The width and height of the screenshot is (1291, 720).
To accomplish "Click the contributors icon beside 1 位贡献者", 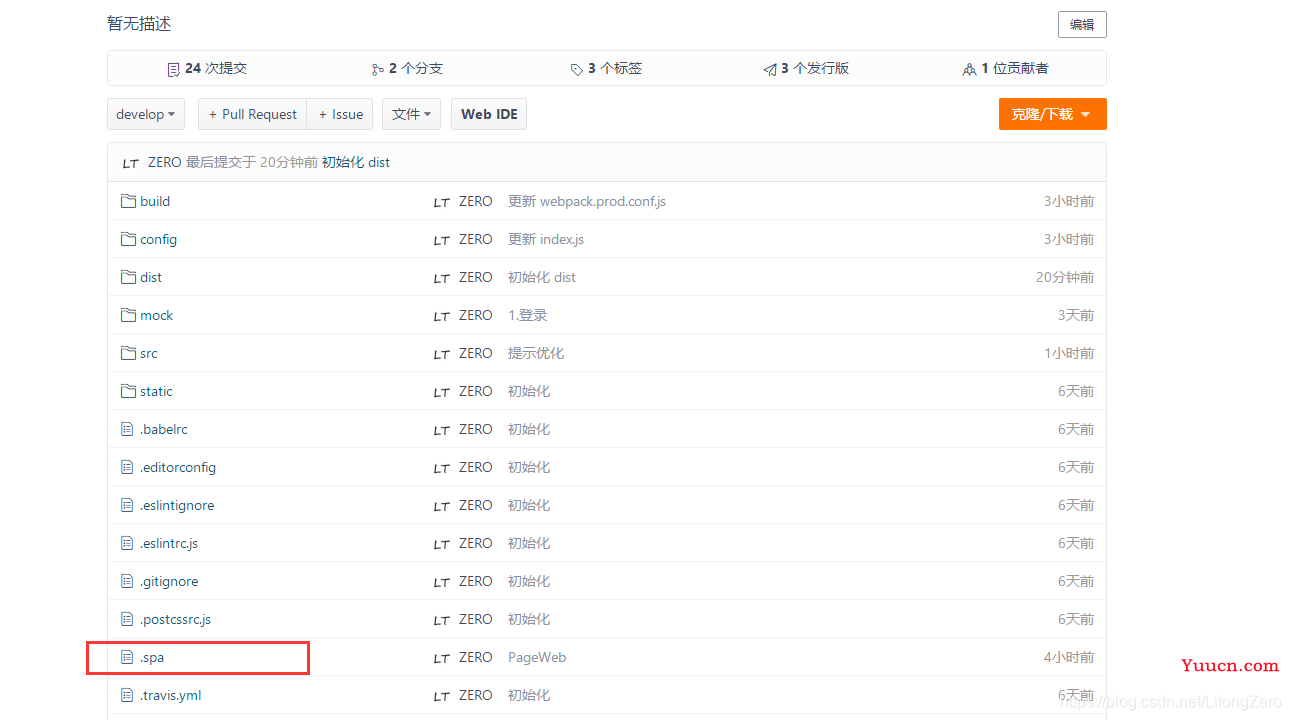I will (969, 69).
